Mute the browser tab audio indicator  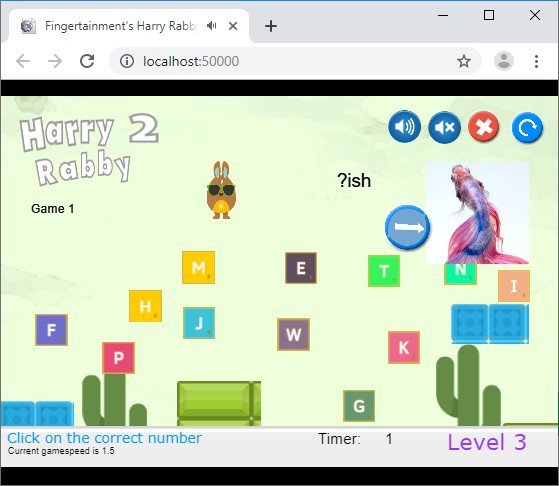point(211,26)
